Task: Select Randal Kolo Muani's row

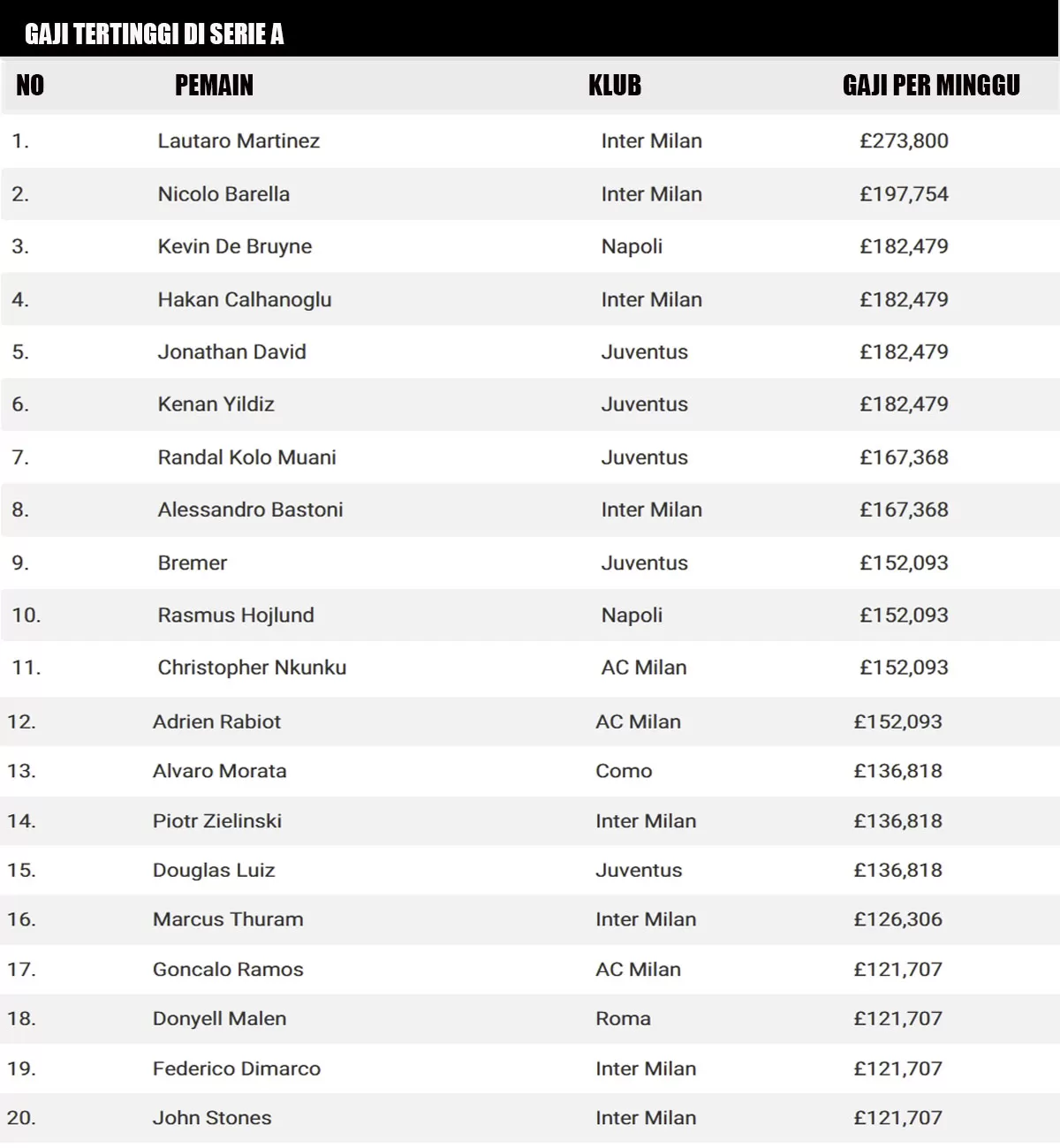Action: pyautogui.click(x=530, y=457)
